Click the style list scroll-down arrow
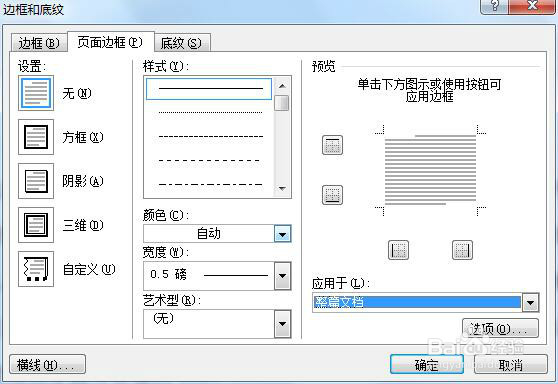 (282, 189)
